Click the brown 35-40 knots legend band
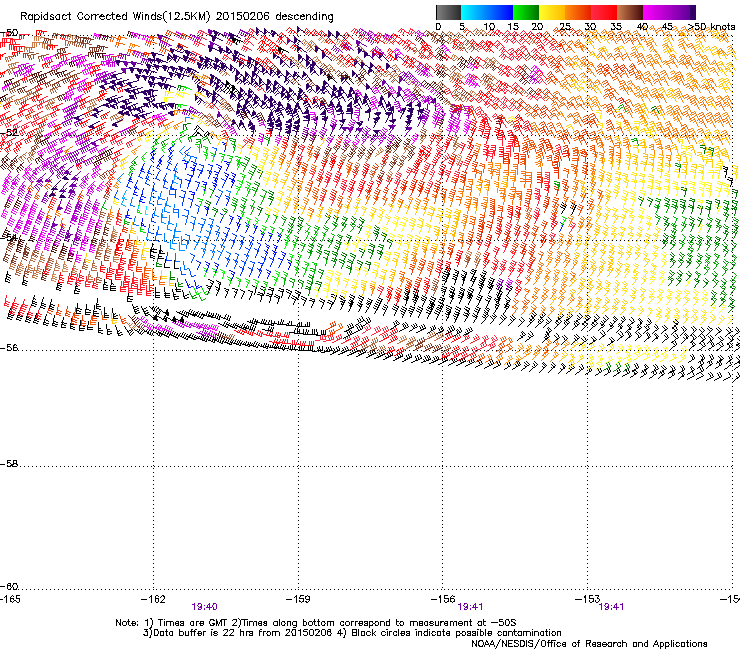The width and height of the screenshot is (740, 650). coord(630,12)
